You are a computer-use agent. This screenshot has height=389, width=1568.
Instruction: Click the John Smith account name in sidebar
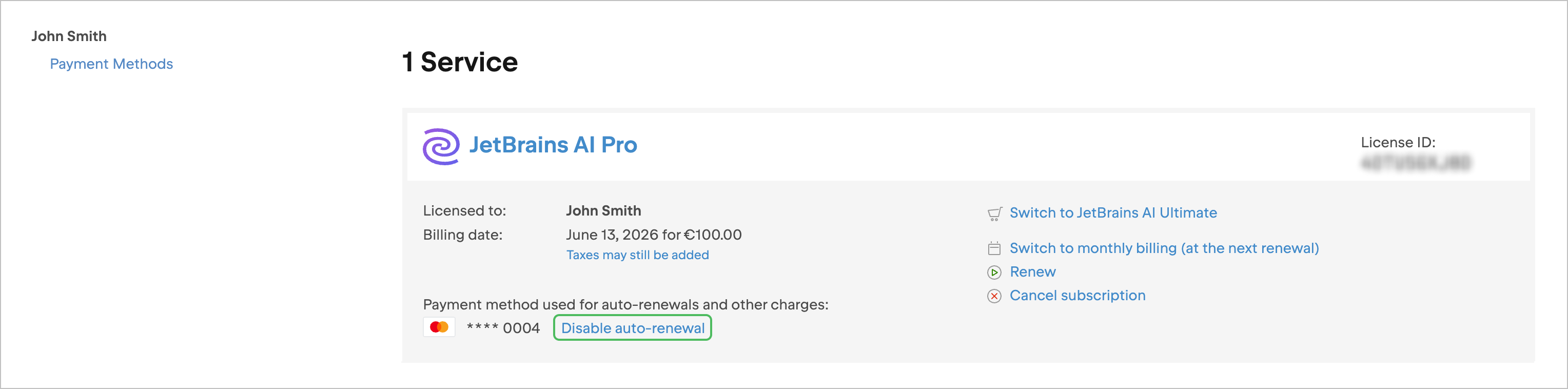pos(69,36)
